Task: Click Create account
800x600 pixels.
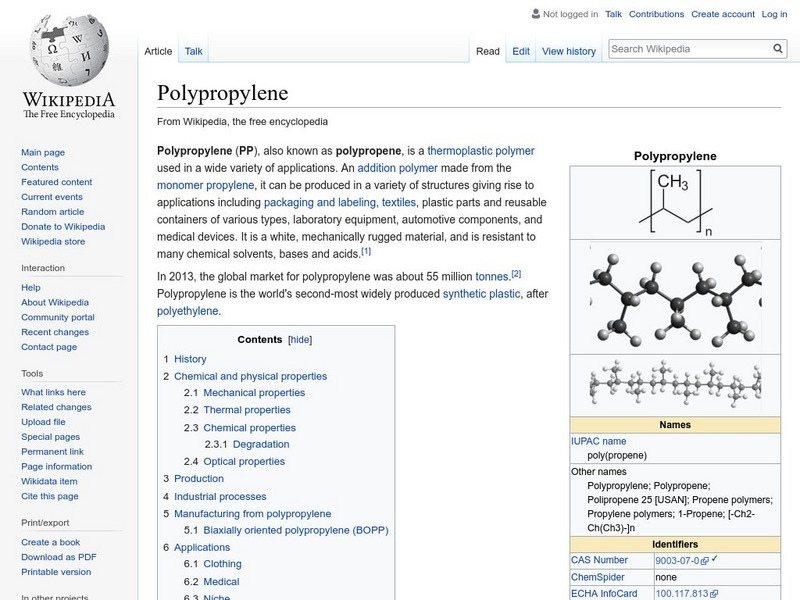Action: click(722, 14)
